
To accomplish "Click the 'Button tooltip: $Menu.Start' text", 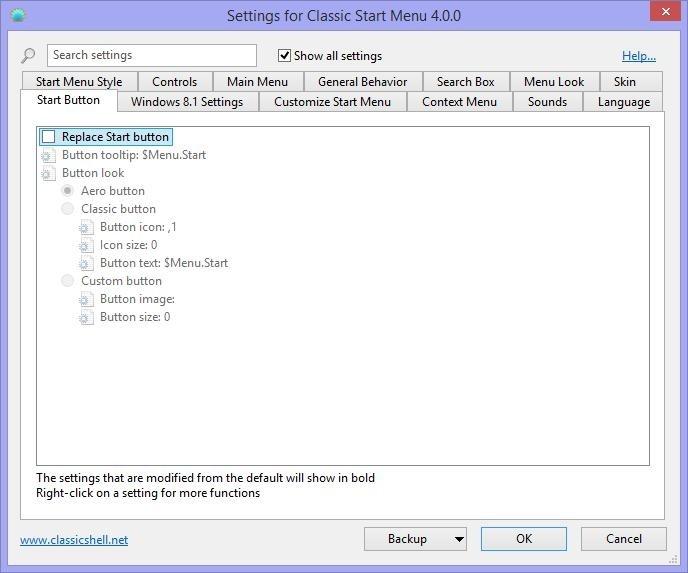I will point(134,155).
